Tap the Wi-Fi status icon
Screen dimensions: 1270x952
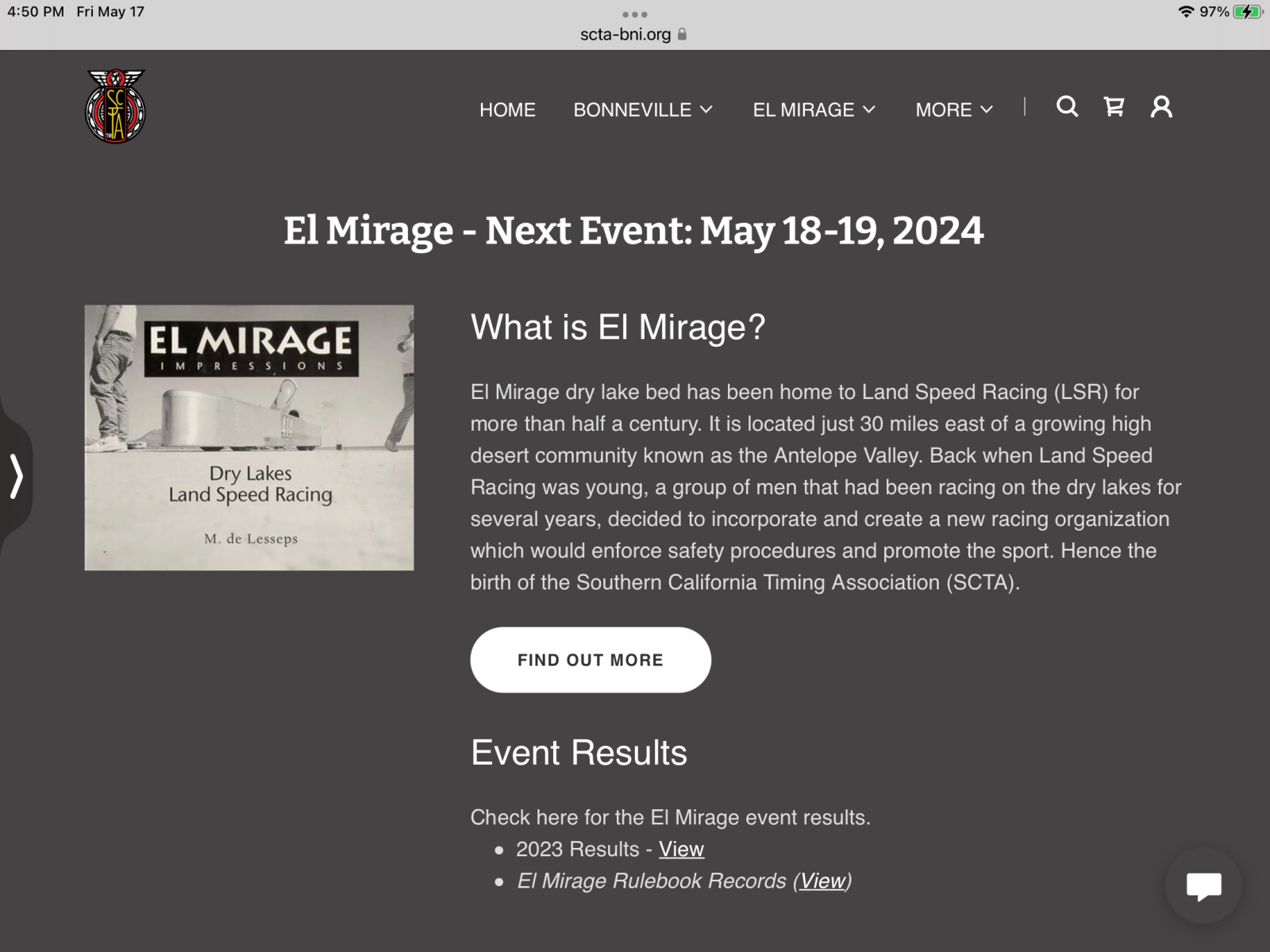1186,12
